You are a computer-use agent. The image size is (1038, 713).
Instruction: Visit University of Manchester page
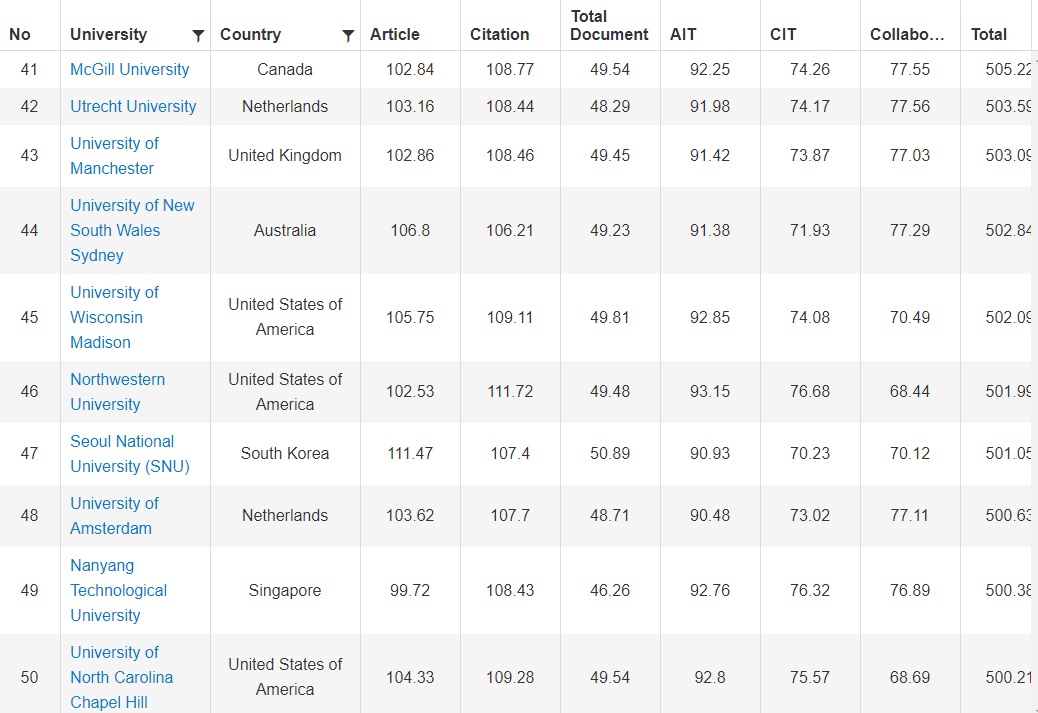(114, 156)
